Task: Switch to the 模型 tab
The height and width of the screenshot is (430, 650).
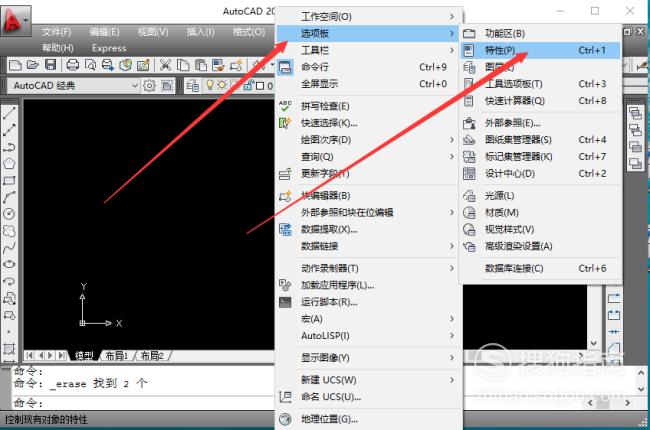Action: pyautogui.click(x=84, y=356)
